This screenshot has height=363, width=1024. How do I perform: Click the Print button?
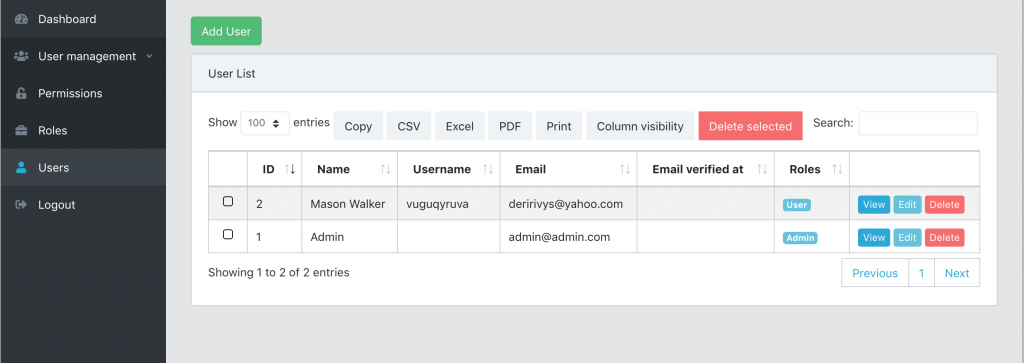click(x=559, y=126)
